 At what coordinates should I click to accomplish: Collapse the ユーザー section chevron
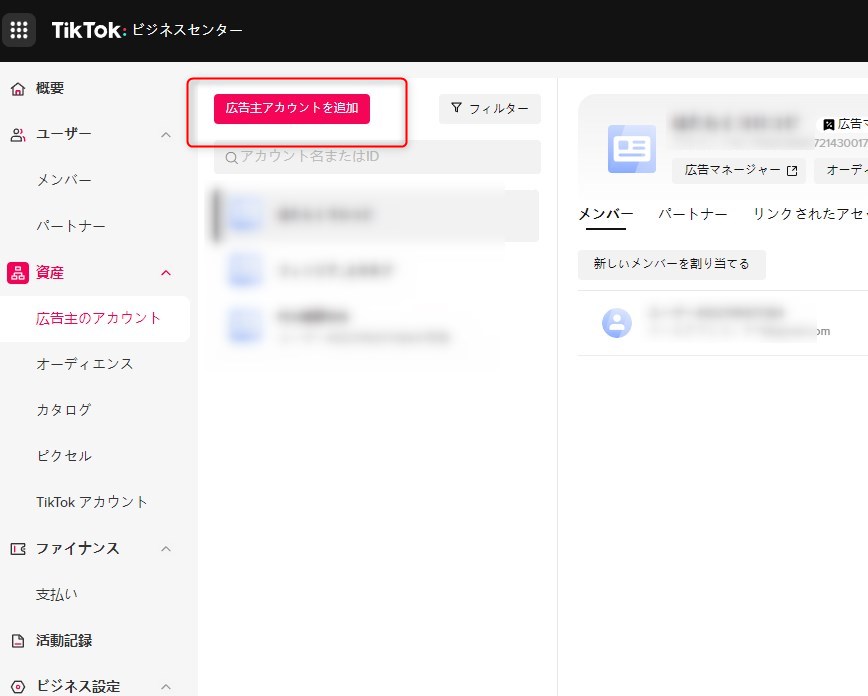[x=166, y=135]
